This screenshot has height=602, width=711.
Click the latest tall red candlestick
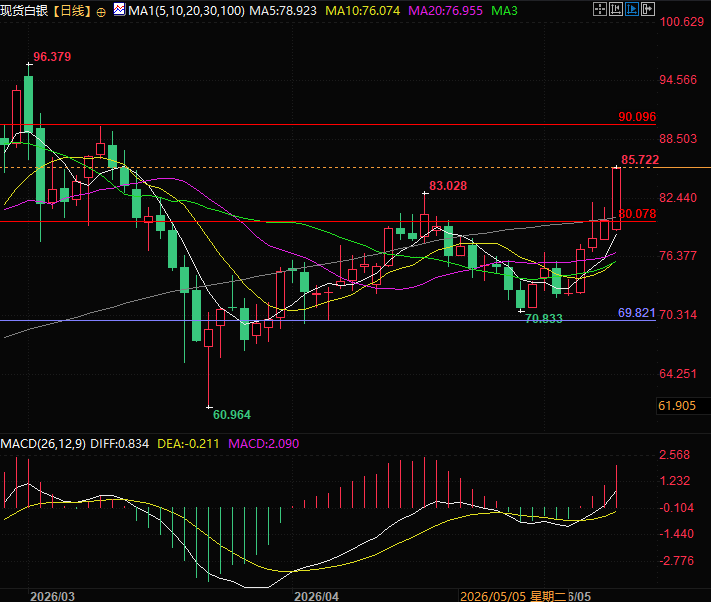point(616,199)
